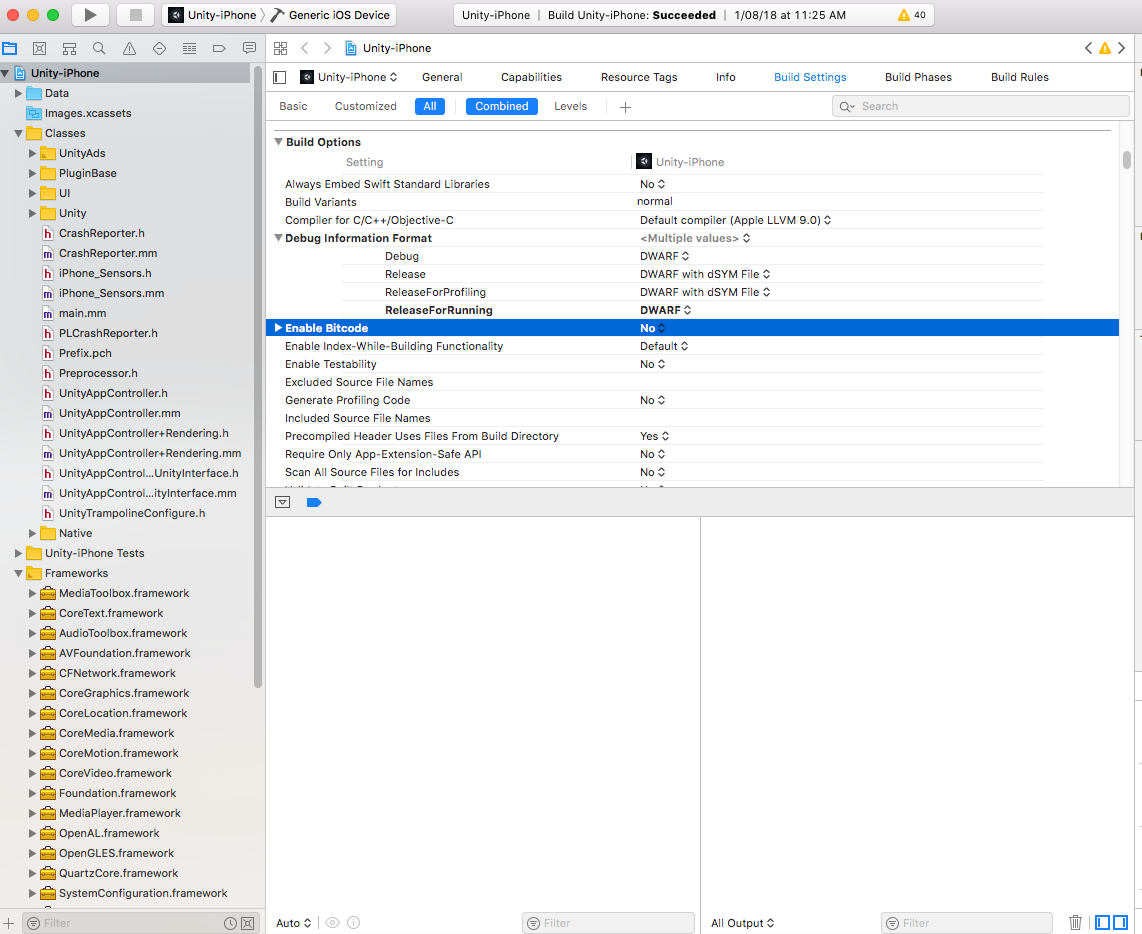
Task: Clear the console with the trash icon
Action: pos(1075,922)
